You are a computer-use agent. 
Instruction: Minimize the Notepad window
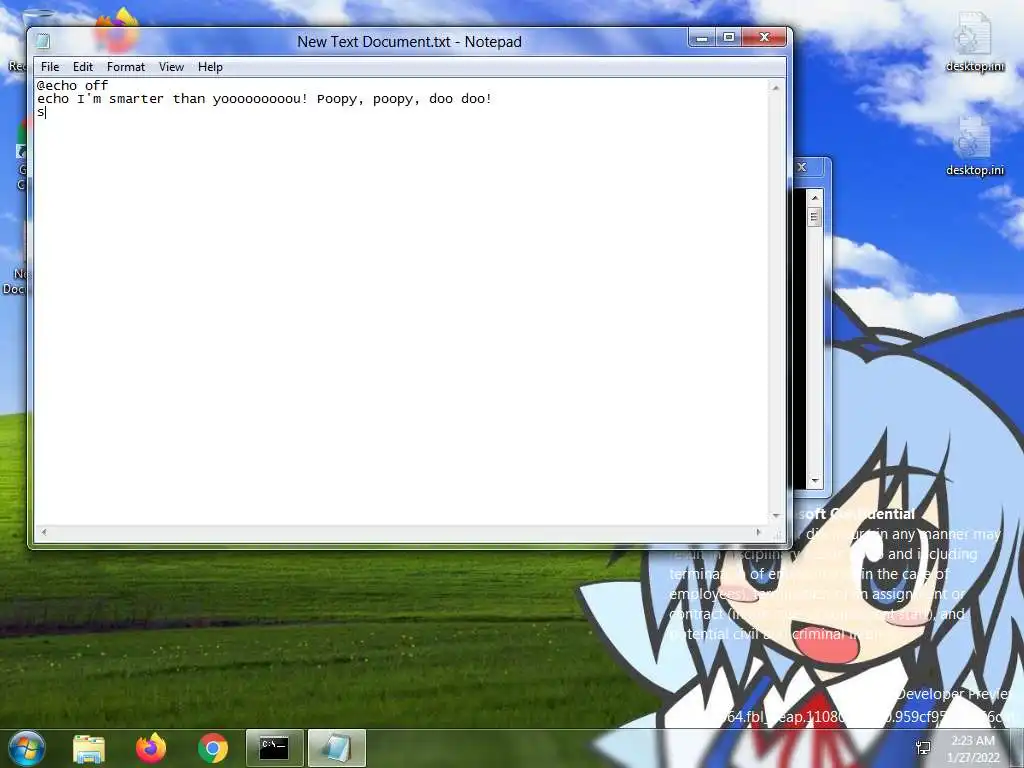(x=702, y=38)
